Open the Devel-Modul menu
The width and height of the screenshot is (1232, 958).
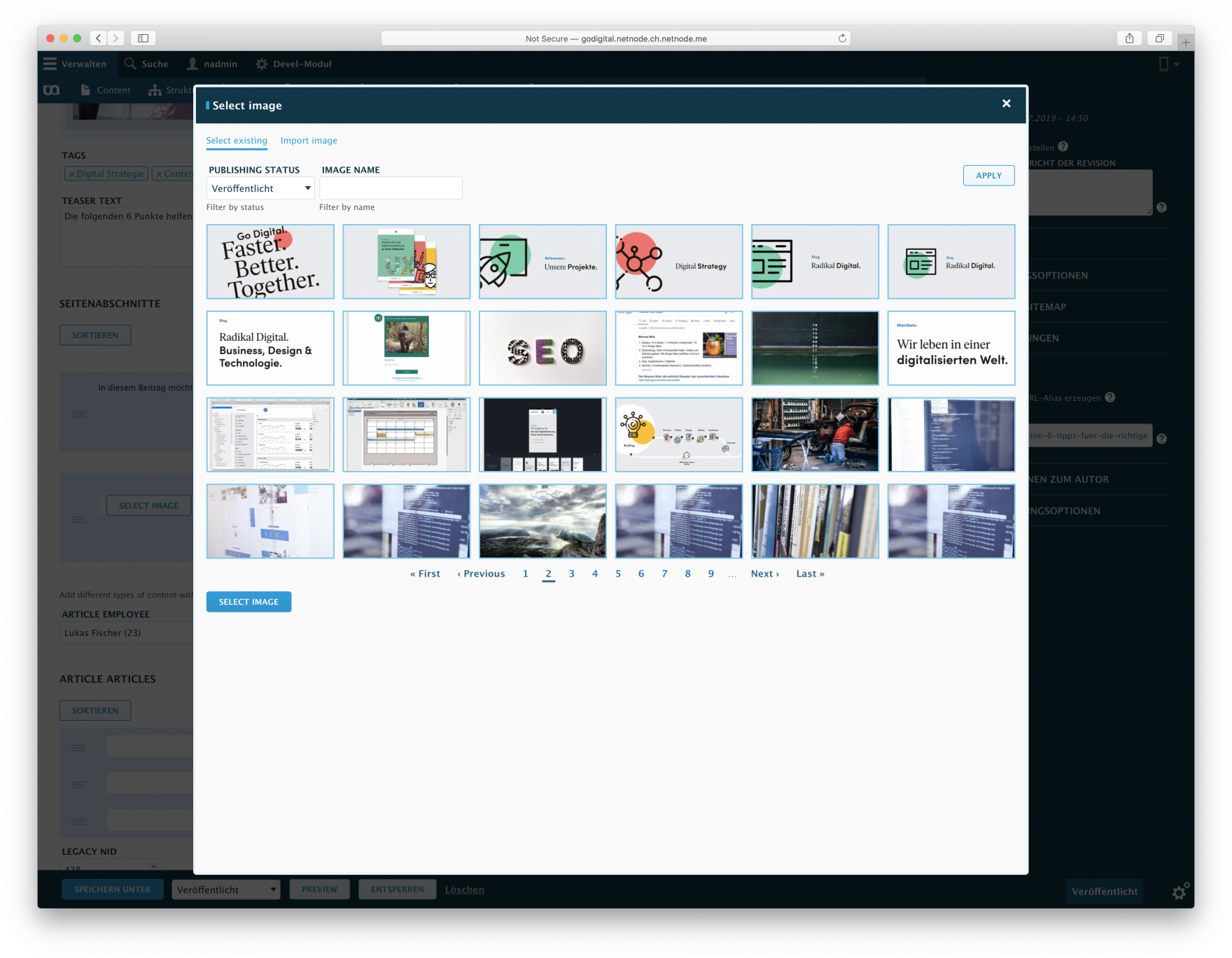point(293,64)
